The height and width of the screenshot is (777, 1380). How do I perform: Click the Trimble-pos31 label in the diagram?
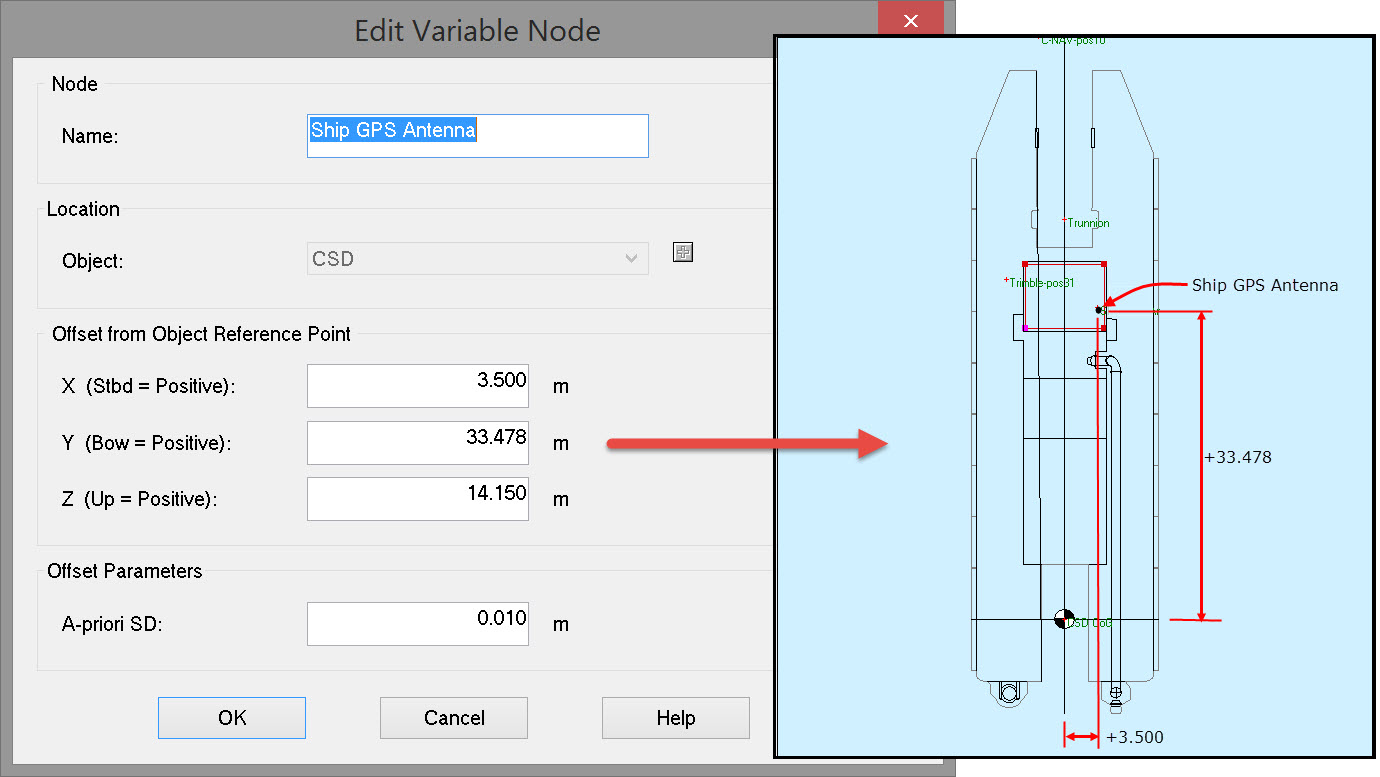1040,283
